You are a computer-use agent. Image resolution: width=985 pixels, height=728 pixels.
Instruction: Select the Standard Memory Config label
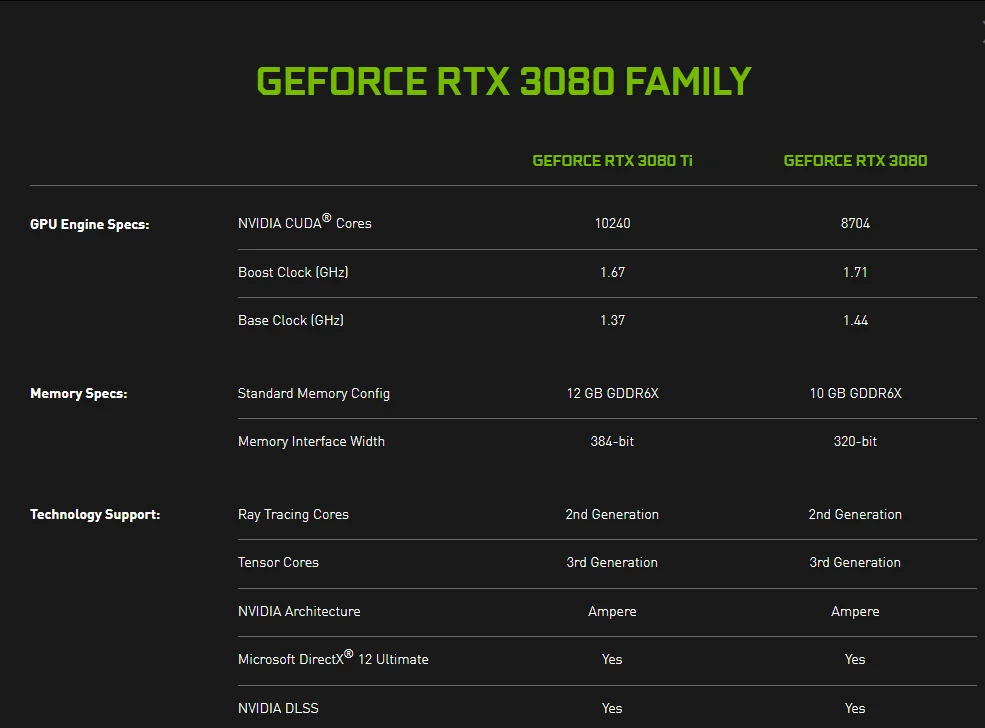313,393
